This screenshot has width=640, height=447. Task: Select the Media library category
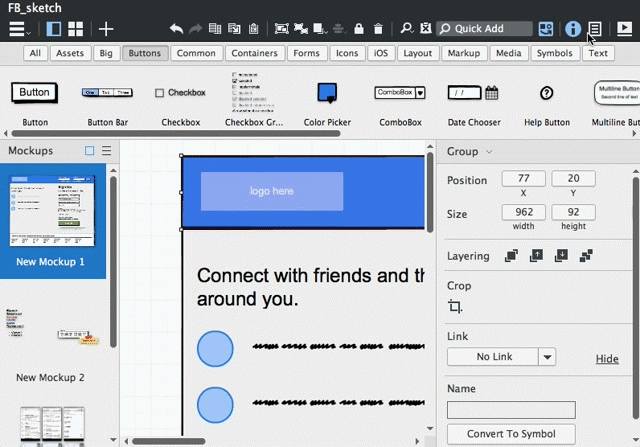click(x=509, y=53)
